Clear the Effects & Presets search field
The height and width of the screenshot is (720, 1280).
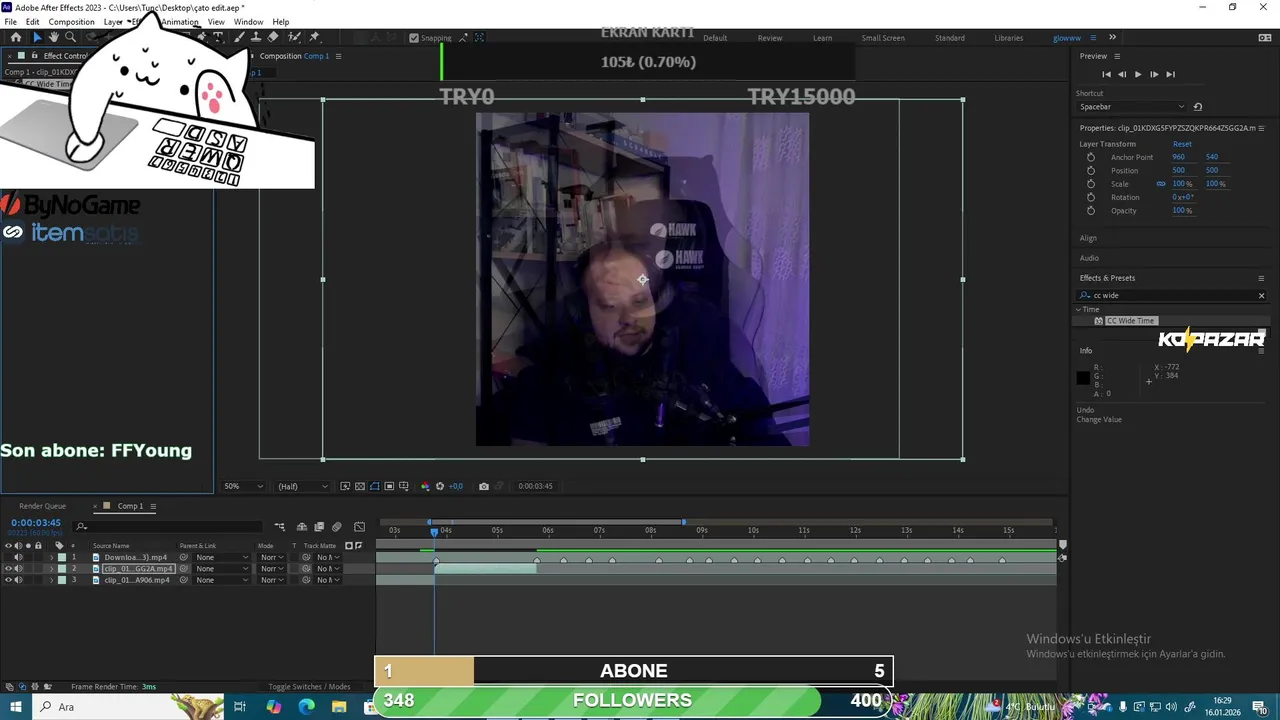coord(1261,295)
